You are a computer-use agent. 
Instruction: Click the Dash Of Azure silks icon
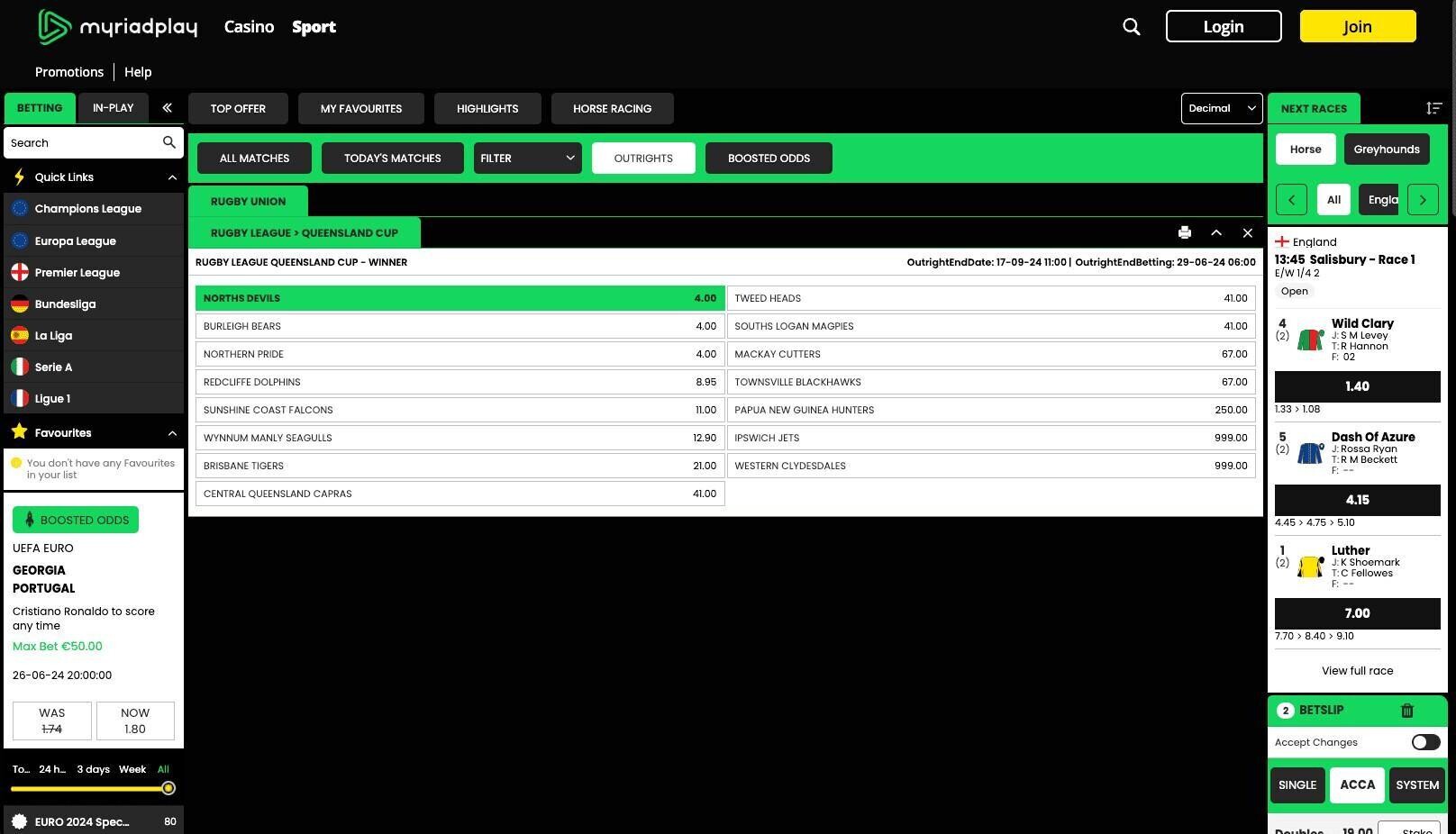[1310, 453]
